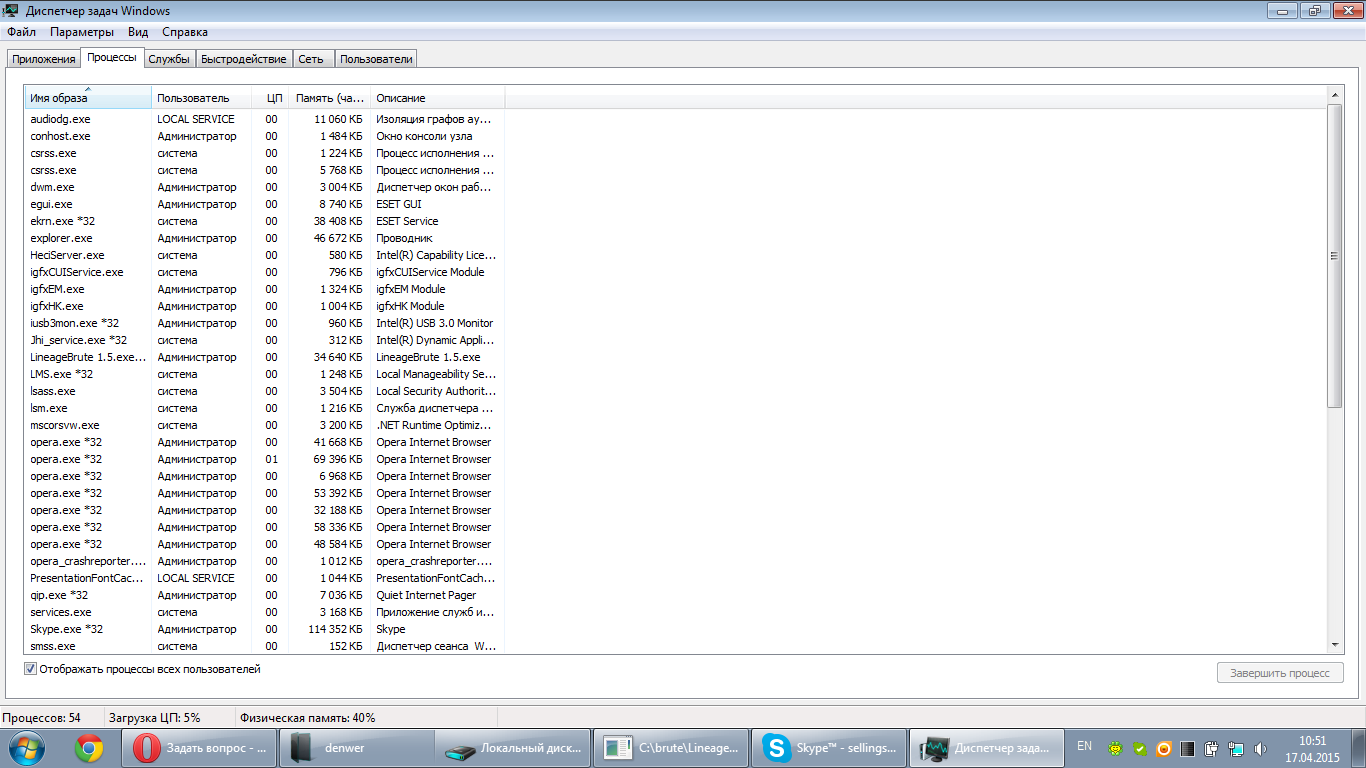Open the network connection tray icon
Viewport: 1366px width, 768px height.
point(1236,747)
